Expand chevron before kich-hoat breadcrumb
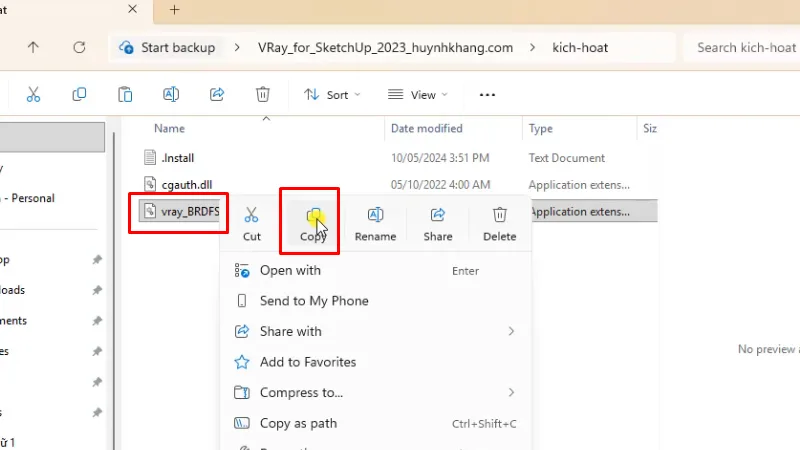 coord(533,47)
